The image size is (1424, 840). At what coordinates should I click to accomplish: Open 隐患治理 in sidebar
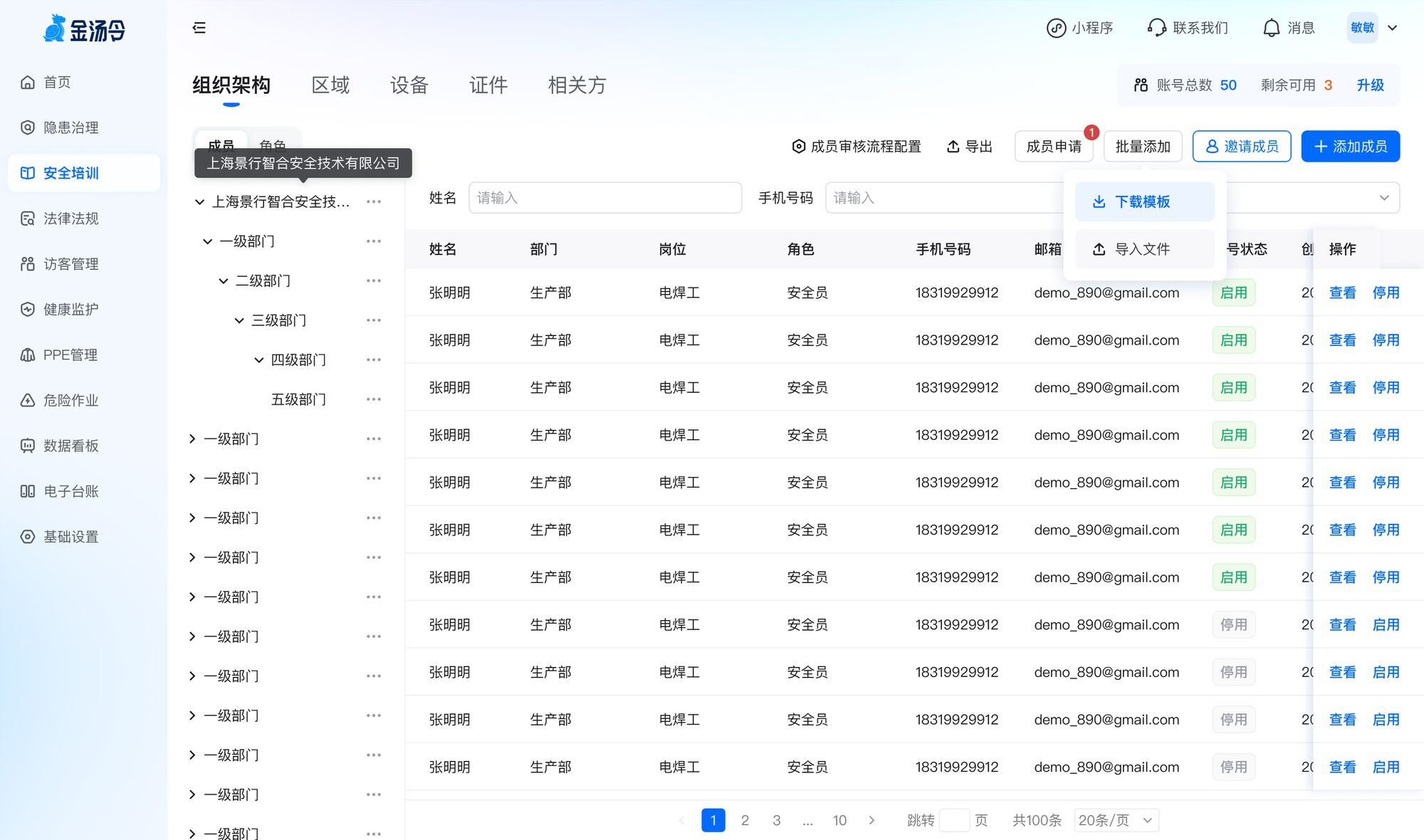pyautogui.click(x=70, y=127)
